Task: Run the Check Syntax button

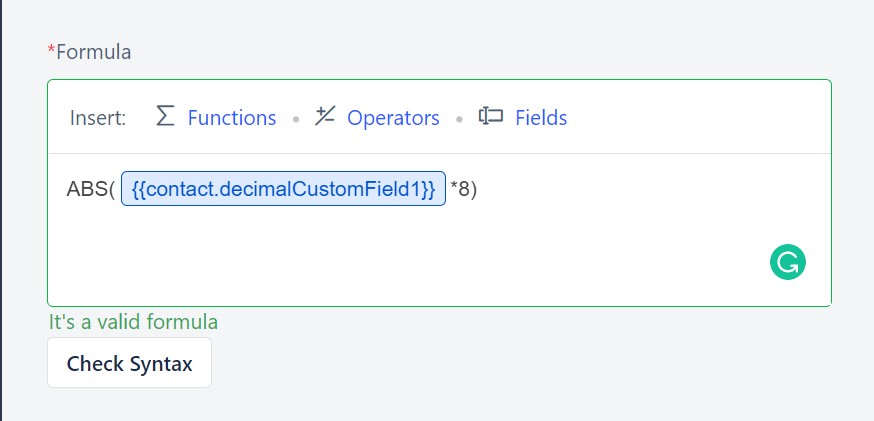Action: click(129, 362)
